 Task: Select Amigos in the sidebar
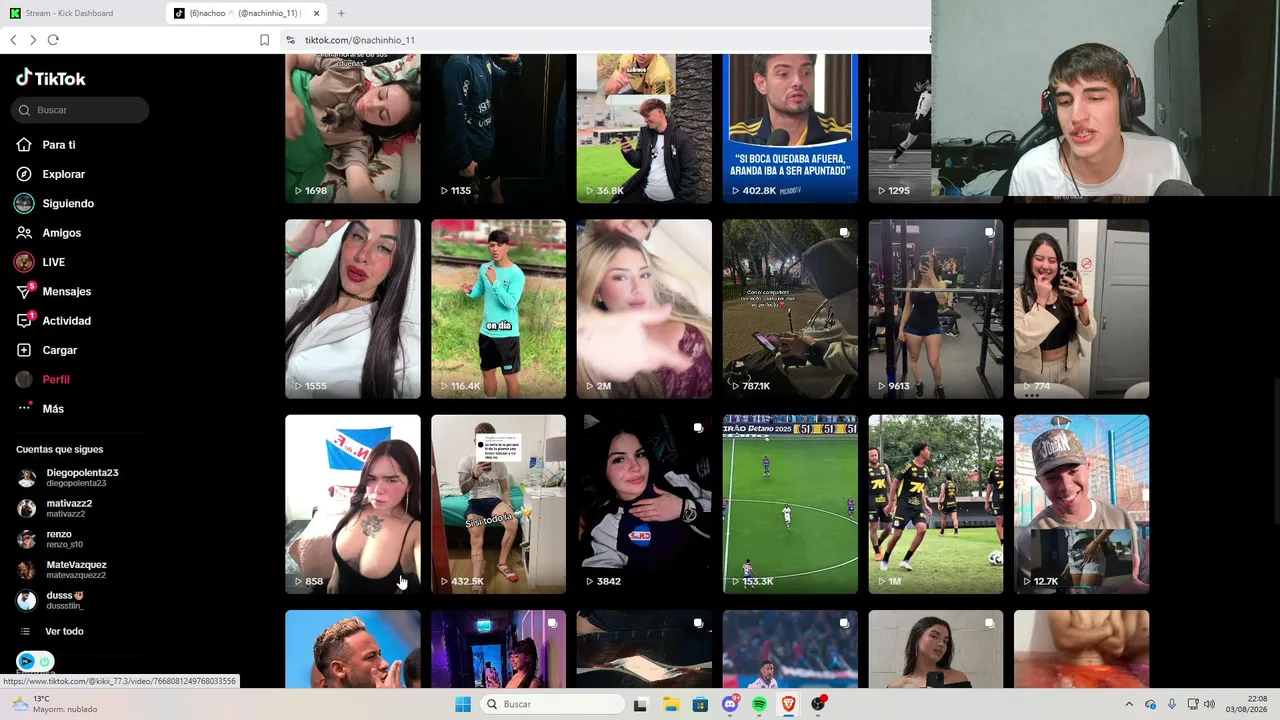point(62,233)
